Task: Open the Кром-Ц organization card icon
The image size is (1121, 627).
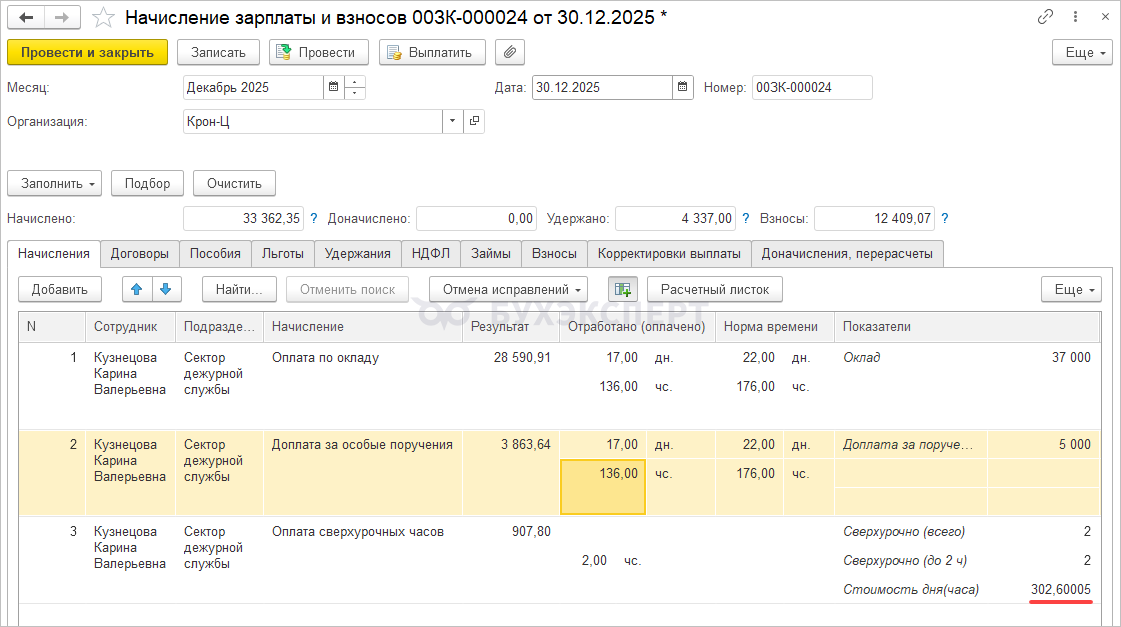Action: point(474,121)
